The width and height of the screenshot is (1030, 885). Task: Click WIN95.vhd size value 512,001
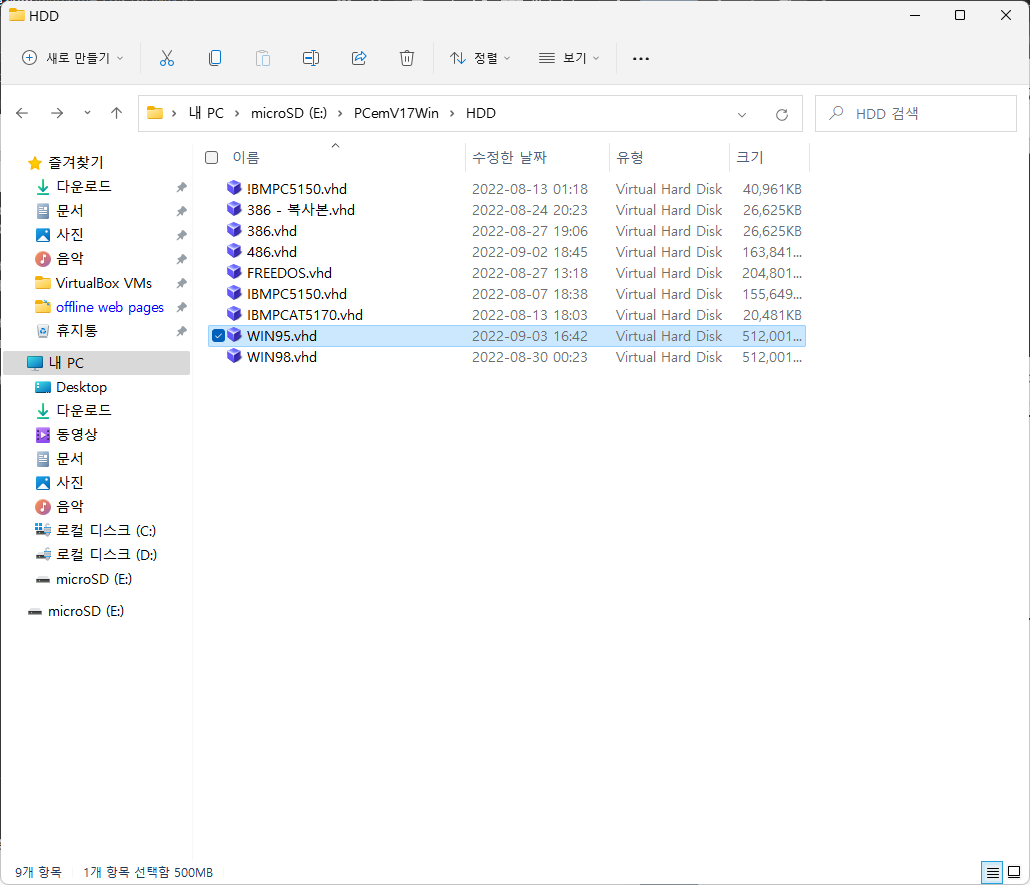772,336
